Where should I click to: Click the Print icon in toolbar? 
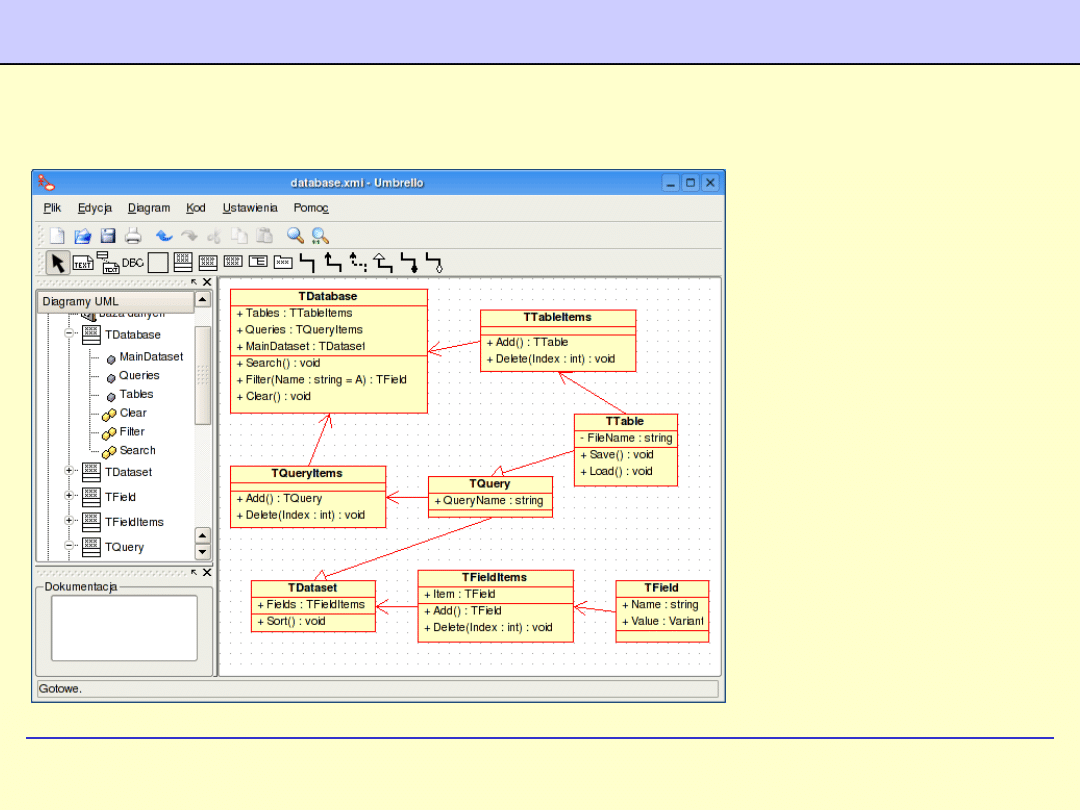(133, 236)
